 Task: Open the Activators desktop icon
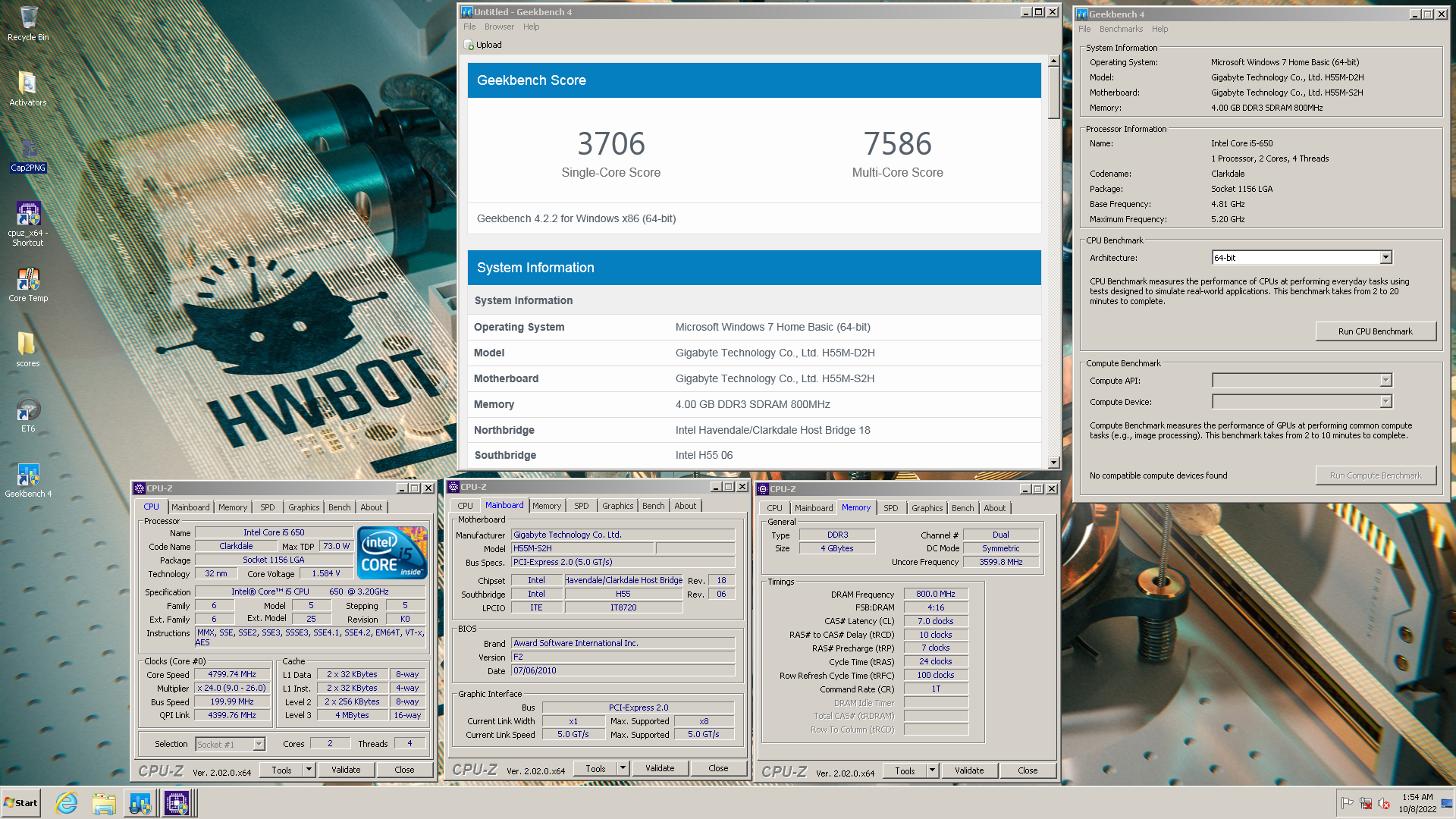[x=28, y=89]
